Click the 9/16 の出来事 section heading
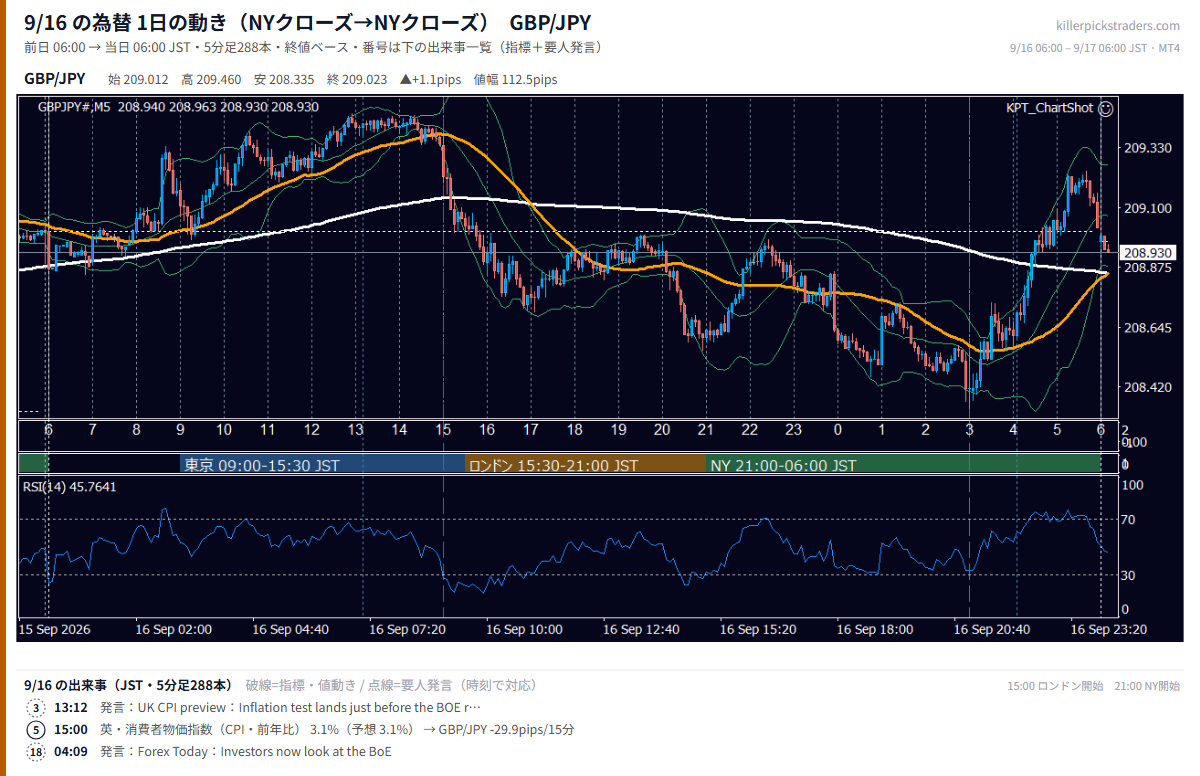This screenshot has height=776, width=1200. [128, 685]
